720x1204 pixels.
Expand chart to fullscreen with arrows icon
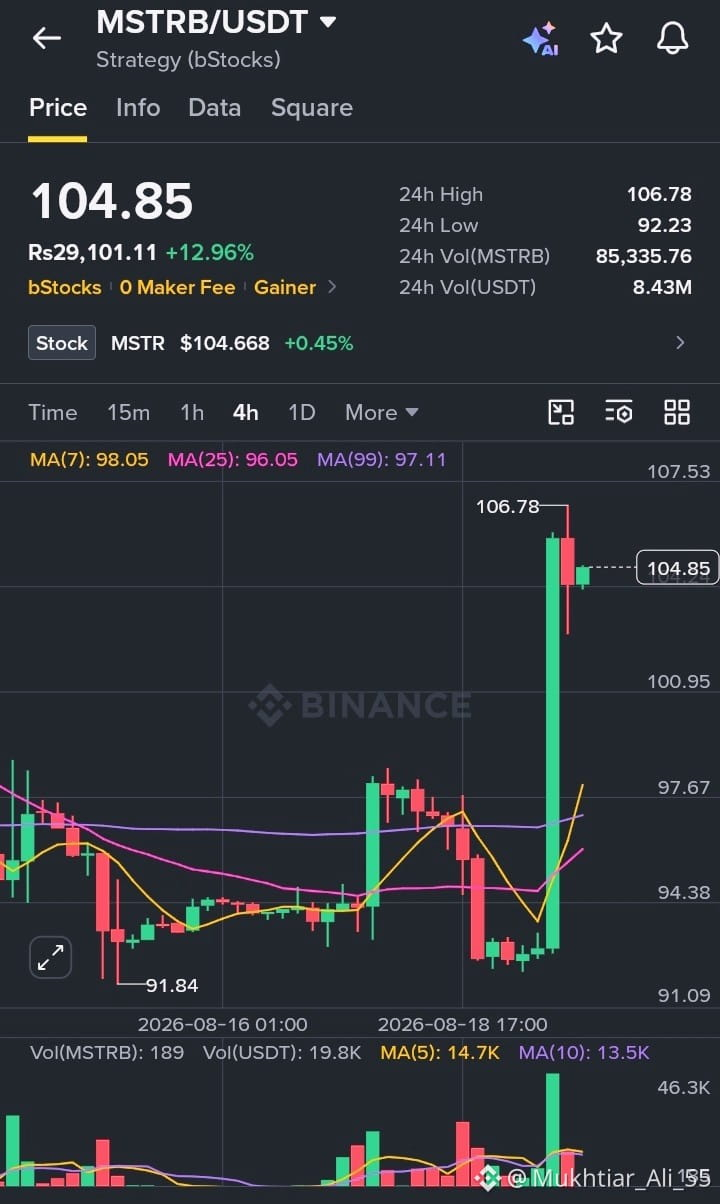50,957
